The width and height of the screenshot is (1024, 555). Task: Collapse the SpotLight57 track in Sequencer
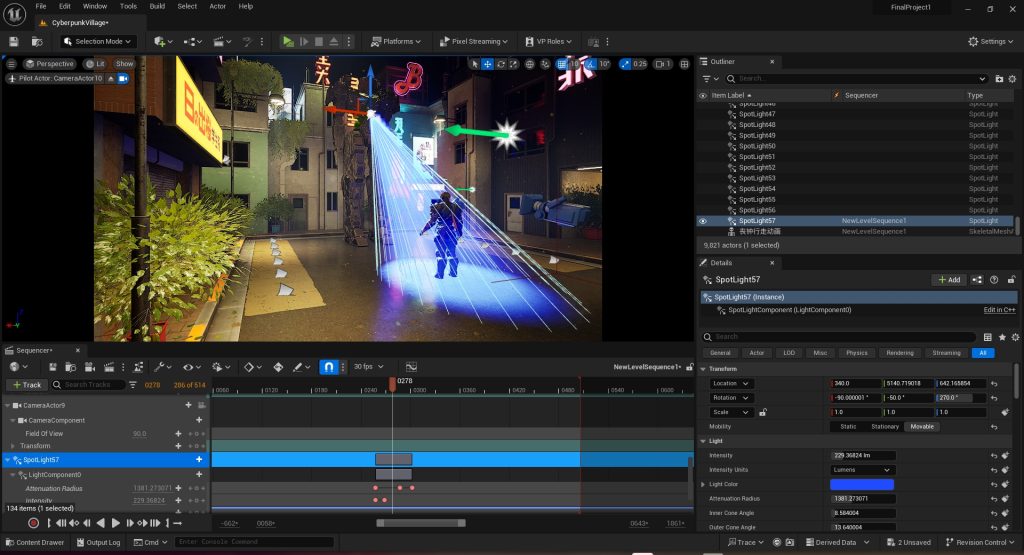pyautogui.click(x=8, y=460)
